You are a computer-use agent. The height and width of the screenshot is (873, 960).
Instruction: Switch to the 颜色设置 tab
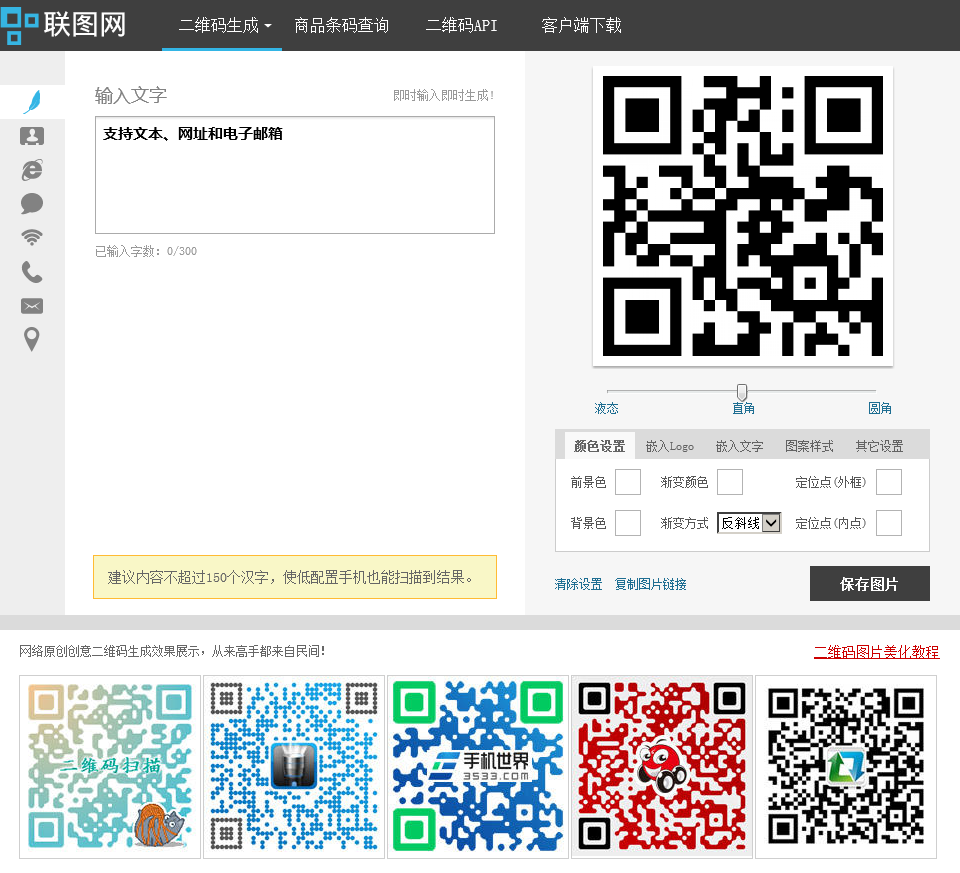(x=599, y=446)
